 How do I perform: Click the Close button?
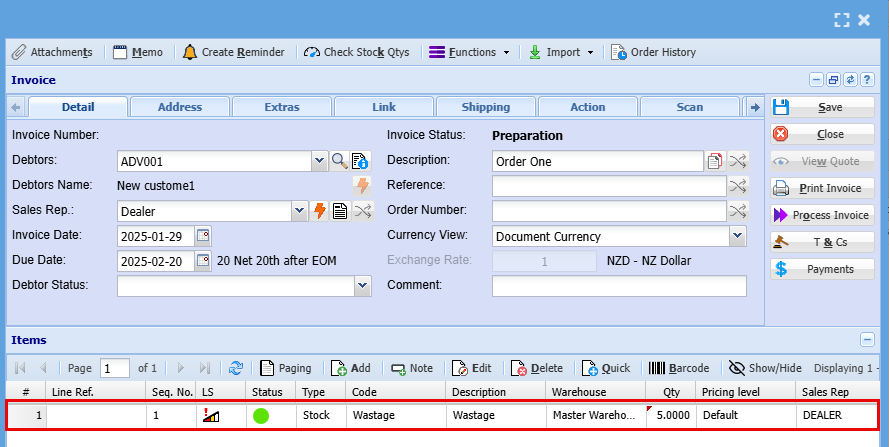(822, 134)
